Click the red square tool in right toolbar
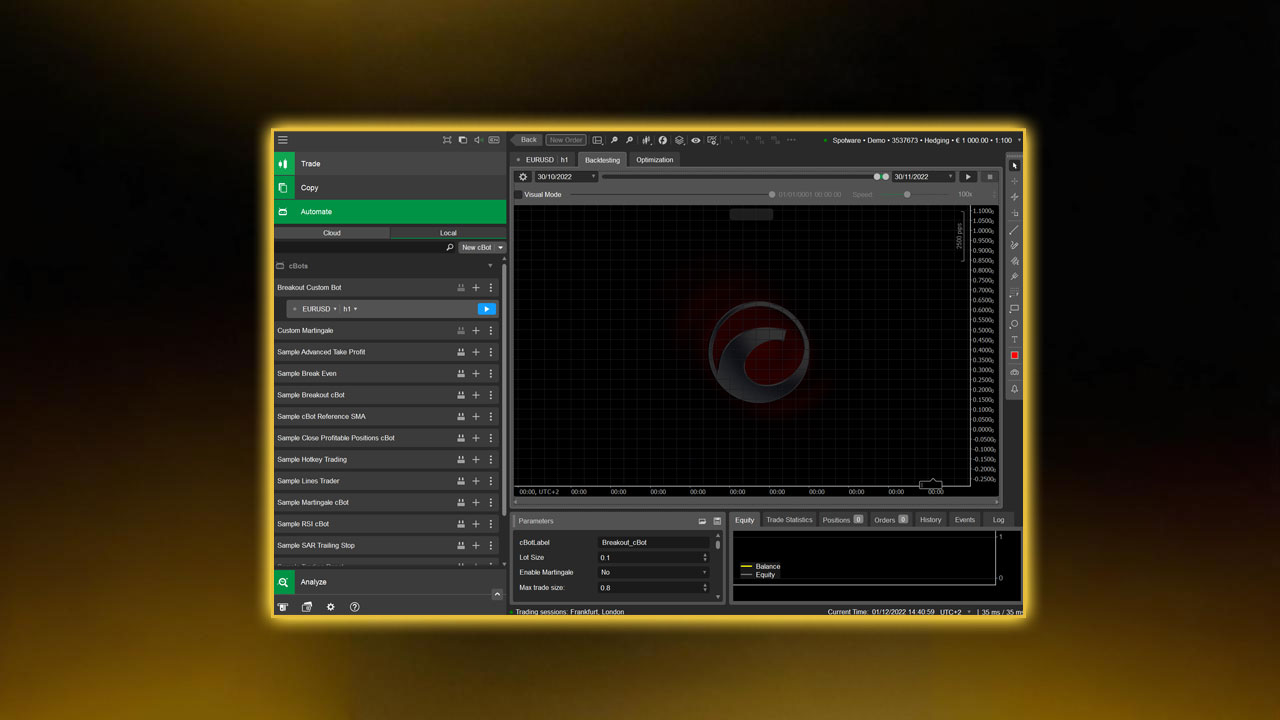 (1014, 356)
